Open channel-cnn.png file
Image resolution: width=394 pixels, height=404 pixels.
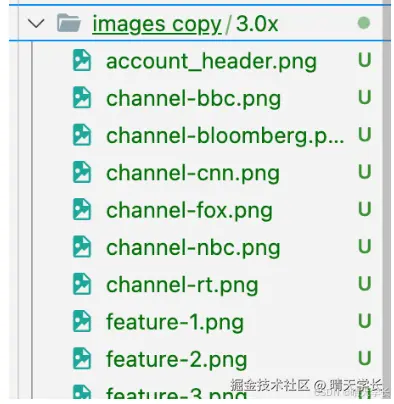coord(193,174)
